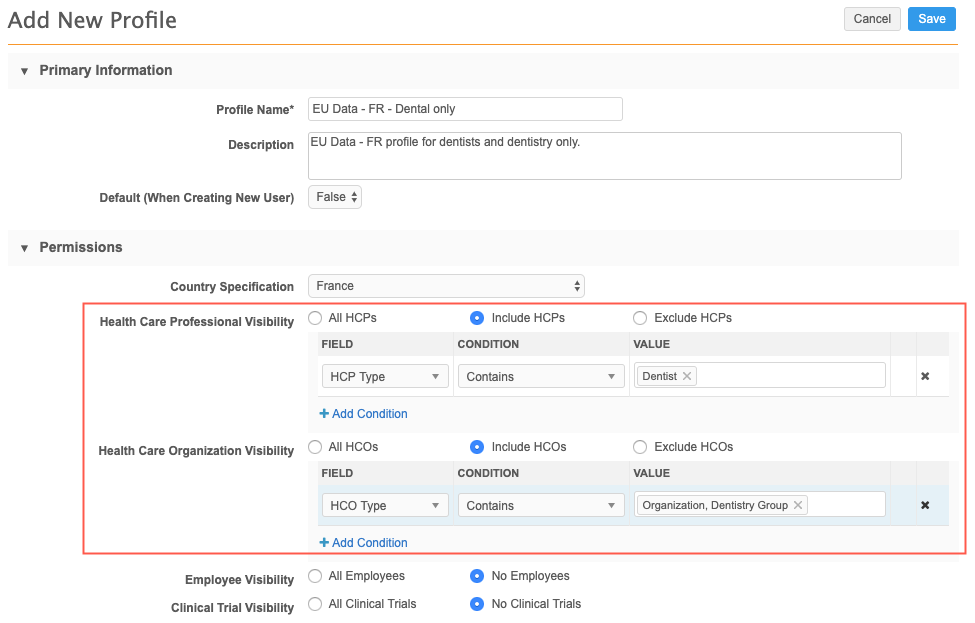Collapse the Primary Information section

25,71
